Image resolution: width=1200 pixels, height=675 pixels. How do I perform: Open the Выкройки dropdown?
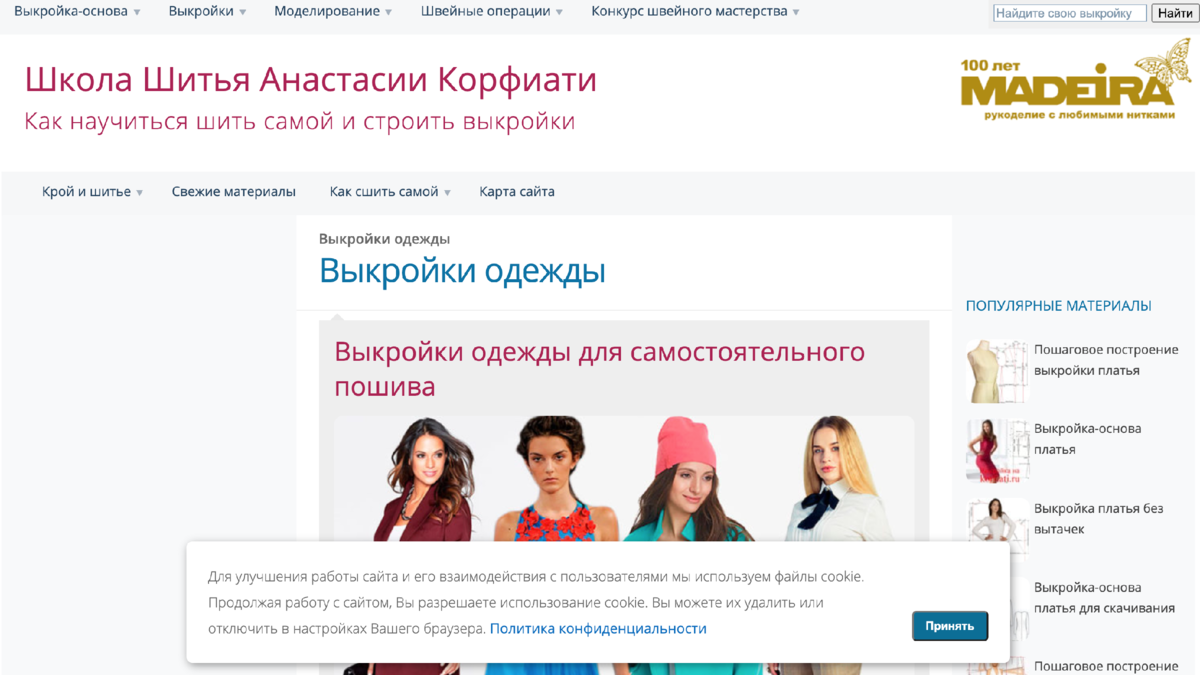(202, 12)
